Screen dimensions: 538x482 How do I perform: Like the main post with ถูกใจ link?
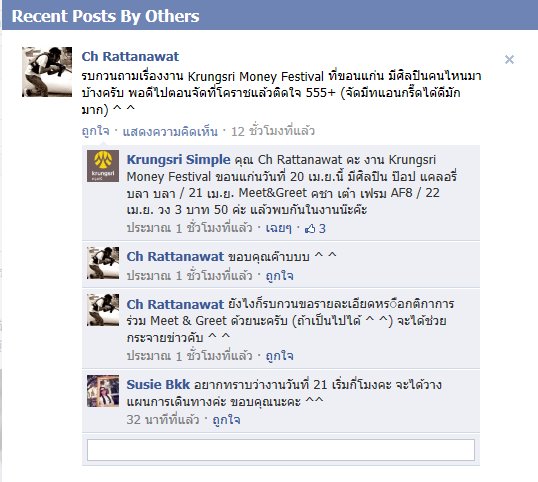pos(95,131)
